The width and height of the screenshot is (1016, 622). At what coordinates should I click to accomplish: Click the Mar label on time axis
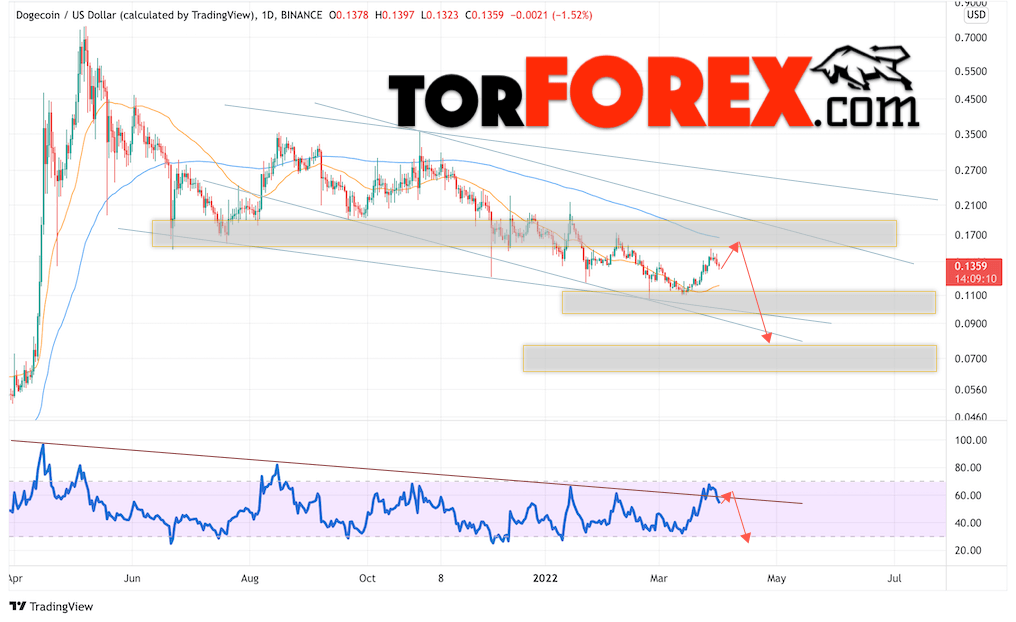tap(658, 578)
